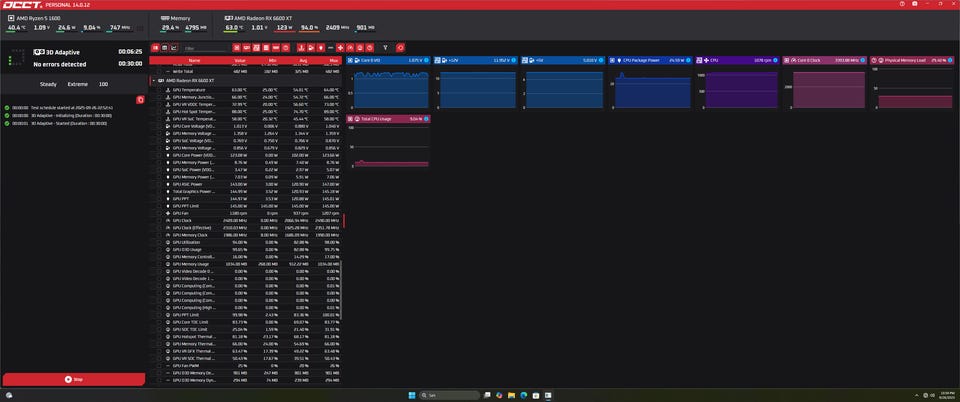Tick the checkbox for GPU Memory Usage row

(160, 264)
